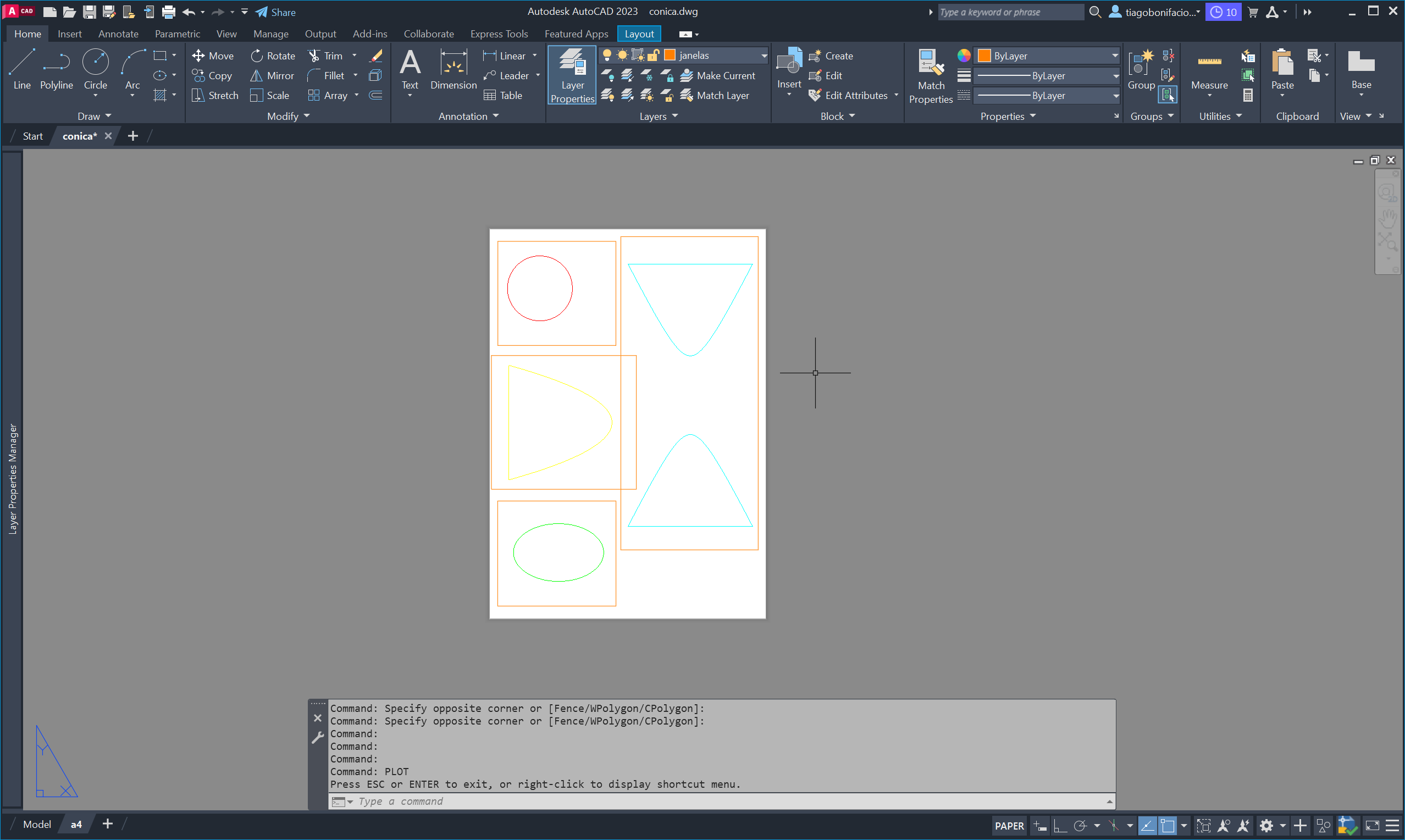Toggle Object Snap in status bar
The height and width of the screenshot is (840, 1405).
click(x=1168, y=826)
